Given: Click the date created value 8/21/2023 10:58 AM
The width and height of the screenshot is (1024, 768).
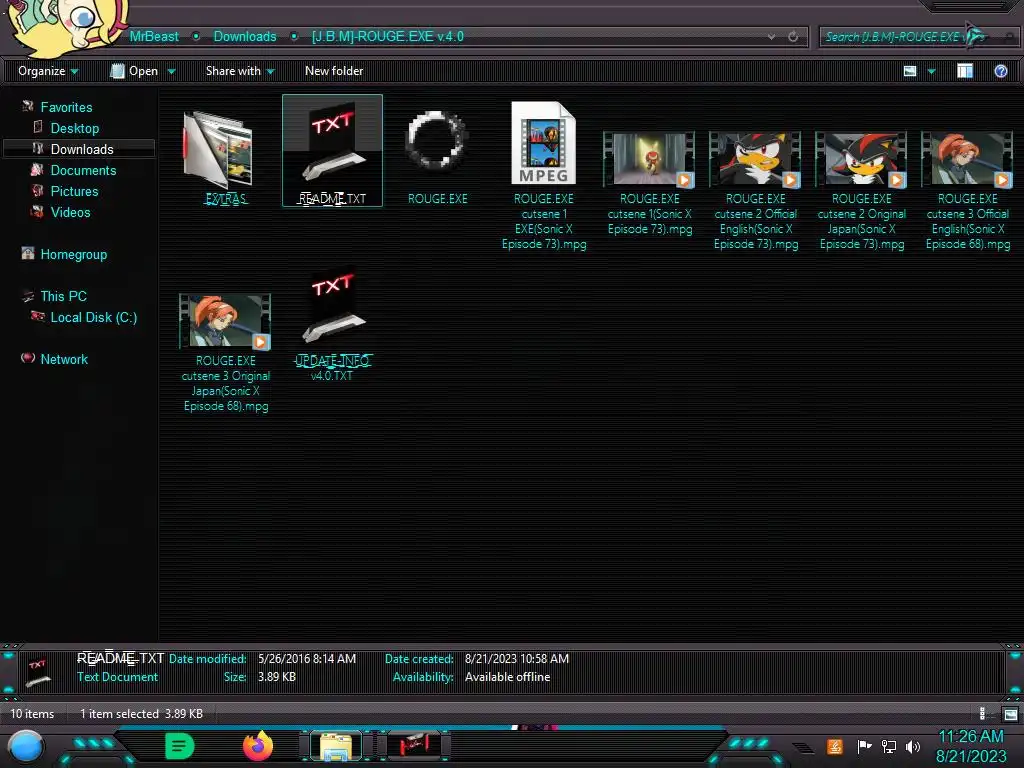Looking at the screenshot, I should coord(517,658).
